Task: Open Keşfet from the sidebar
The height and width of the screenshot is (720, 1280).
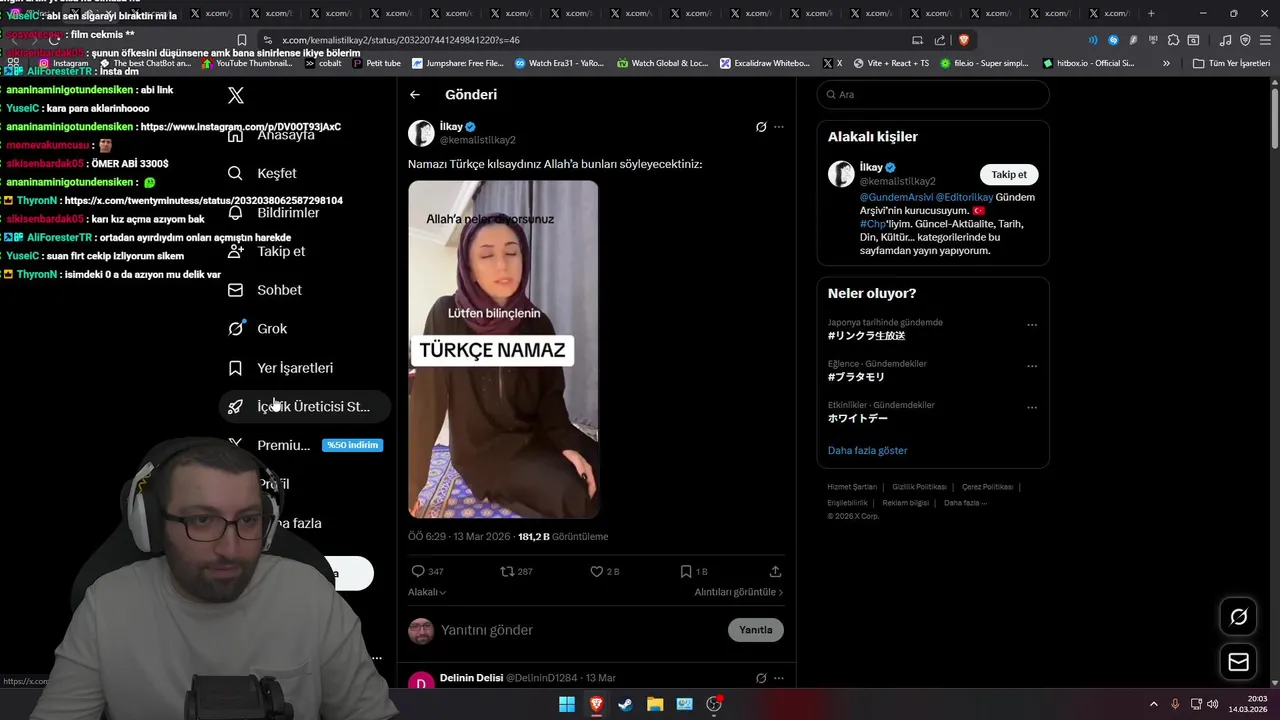Action: (x=263, y=173)
